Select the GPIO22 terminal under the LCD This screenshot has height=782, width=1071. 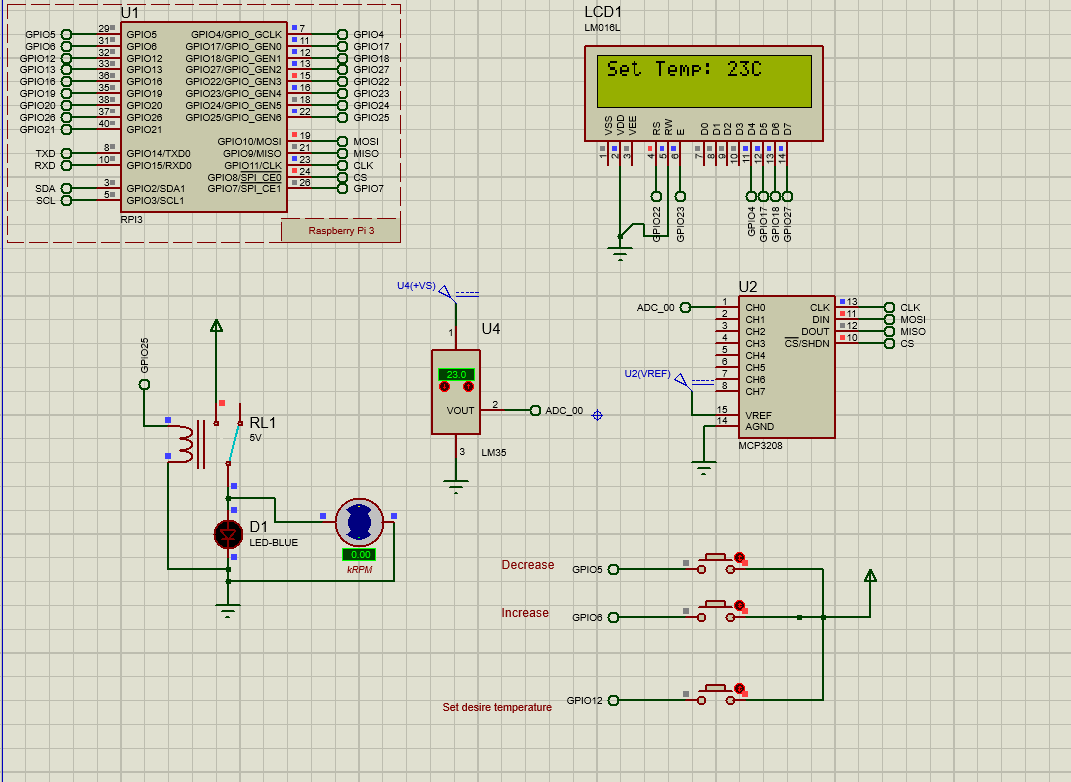(656, 196)
